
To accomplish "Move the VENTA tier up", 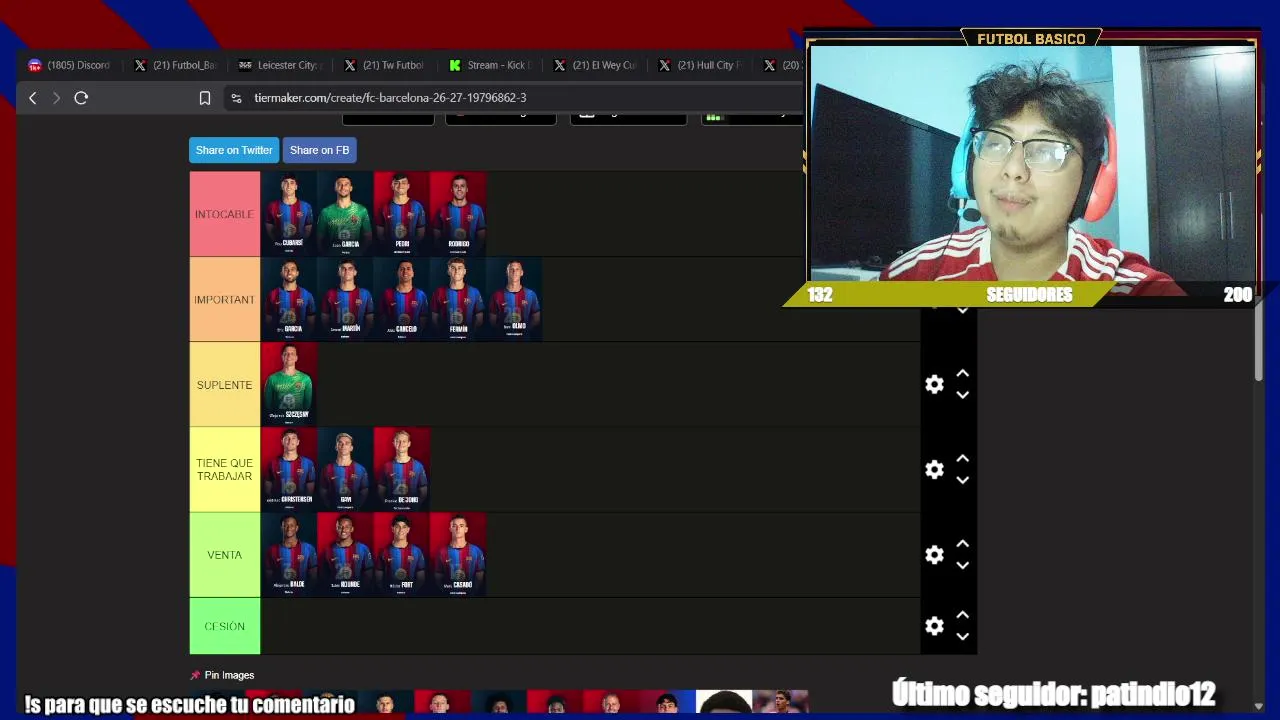I will point(962,544).
